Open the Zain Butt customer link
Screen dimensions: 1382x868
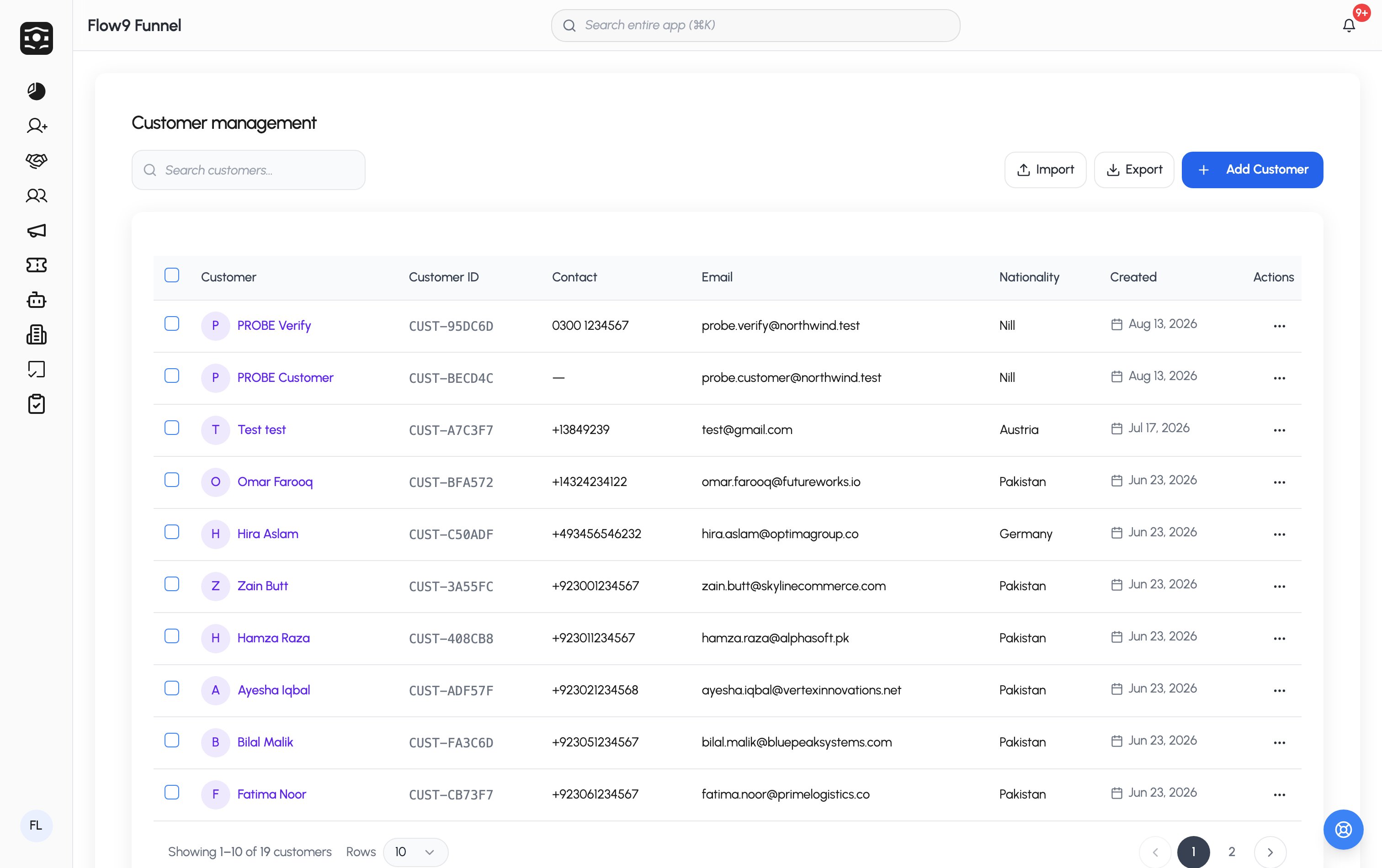(263, 586)
